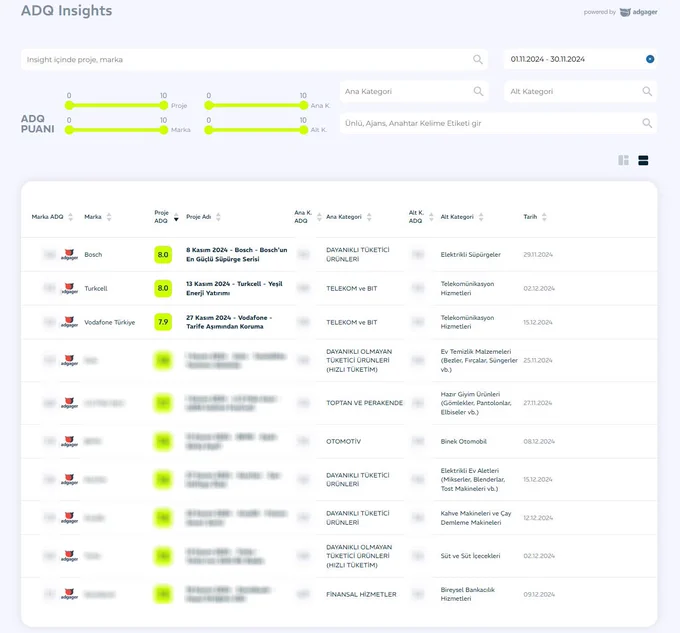Open the 01.11.2024 - 30.11.2024 date range field

coord(580,59)
